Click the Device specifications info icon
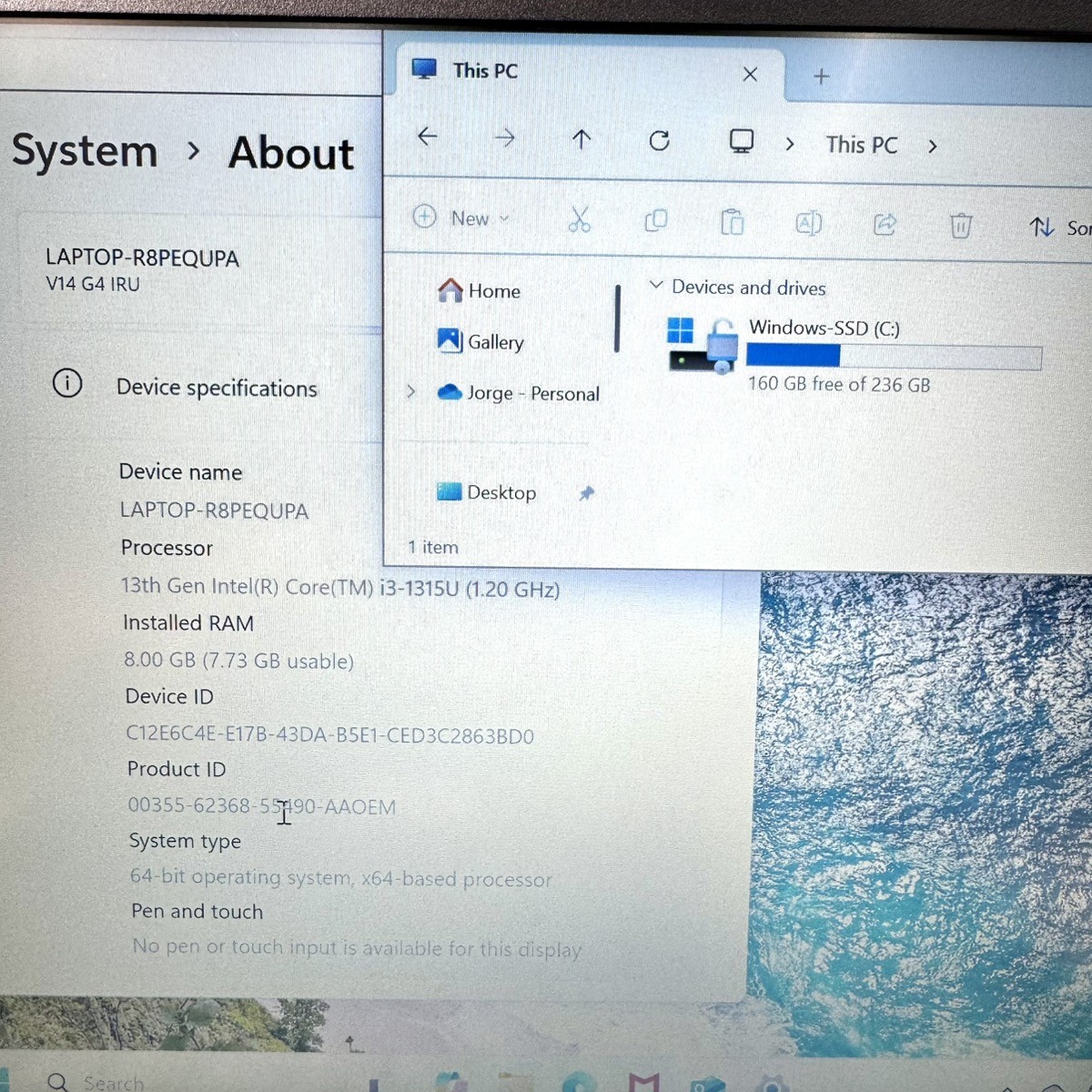The height and width of the screenshot is (1092, 1092). (x=67, y=383)
